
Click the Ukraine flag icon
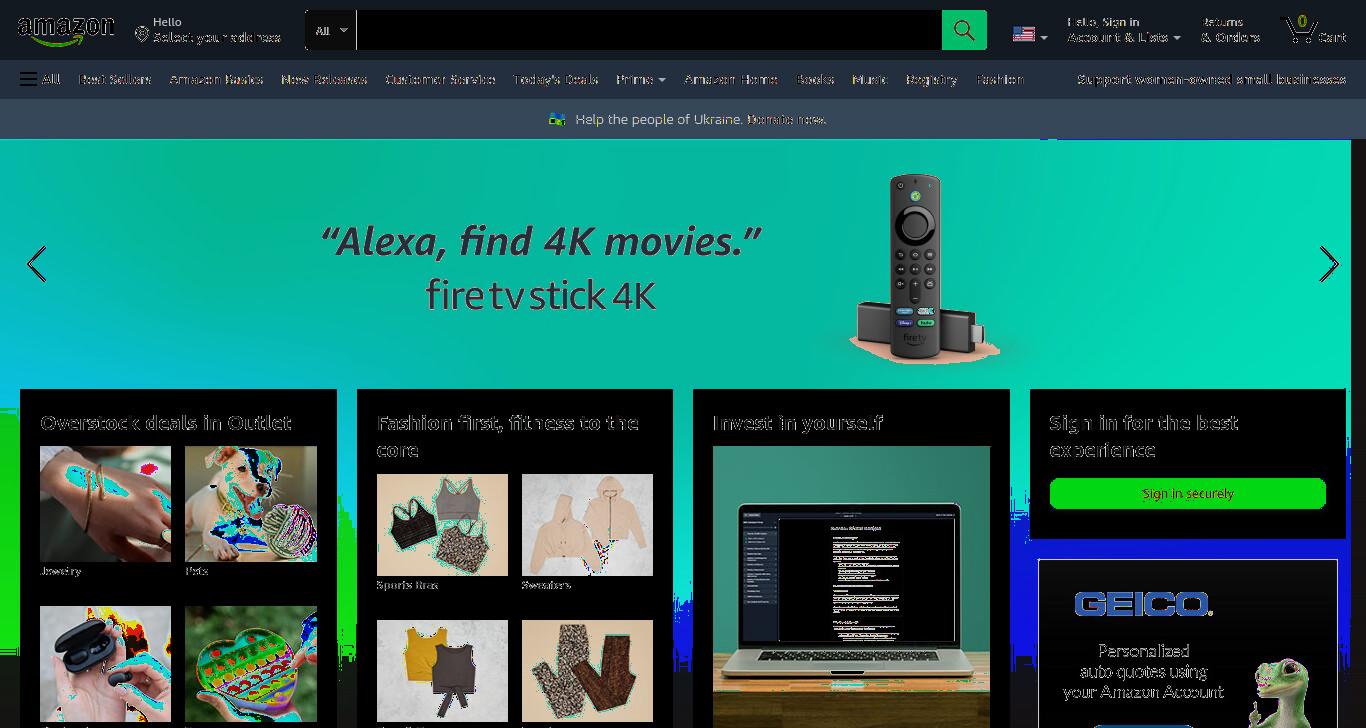(x=557, y=119)
